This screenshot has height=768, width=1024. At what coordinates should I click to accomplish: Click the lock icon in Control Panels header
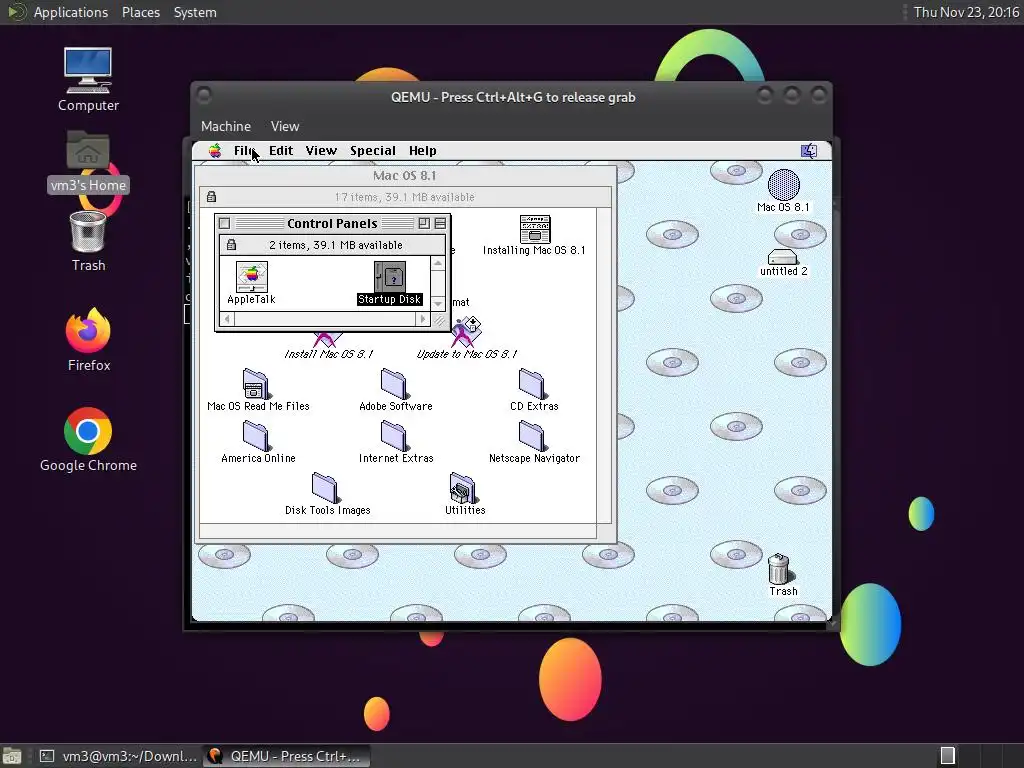(x=231, y=245)
